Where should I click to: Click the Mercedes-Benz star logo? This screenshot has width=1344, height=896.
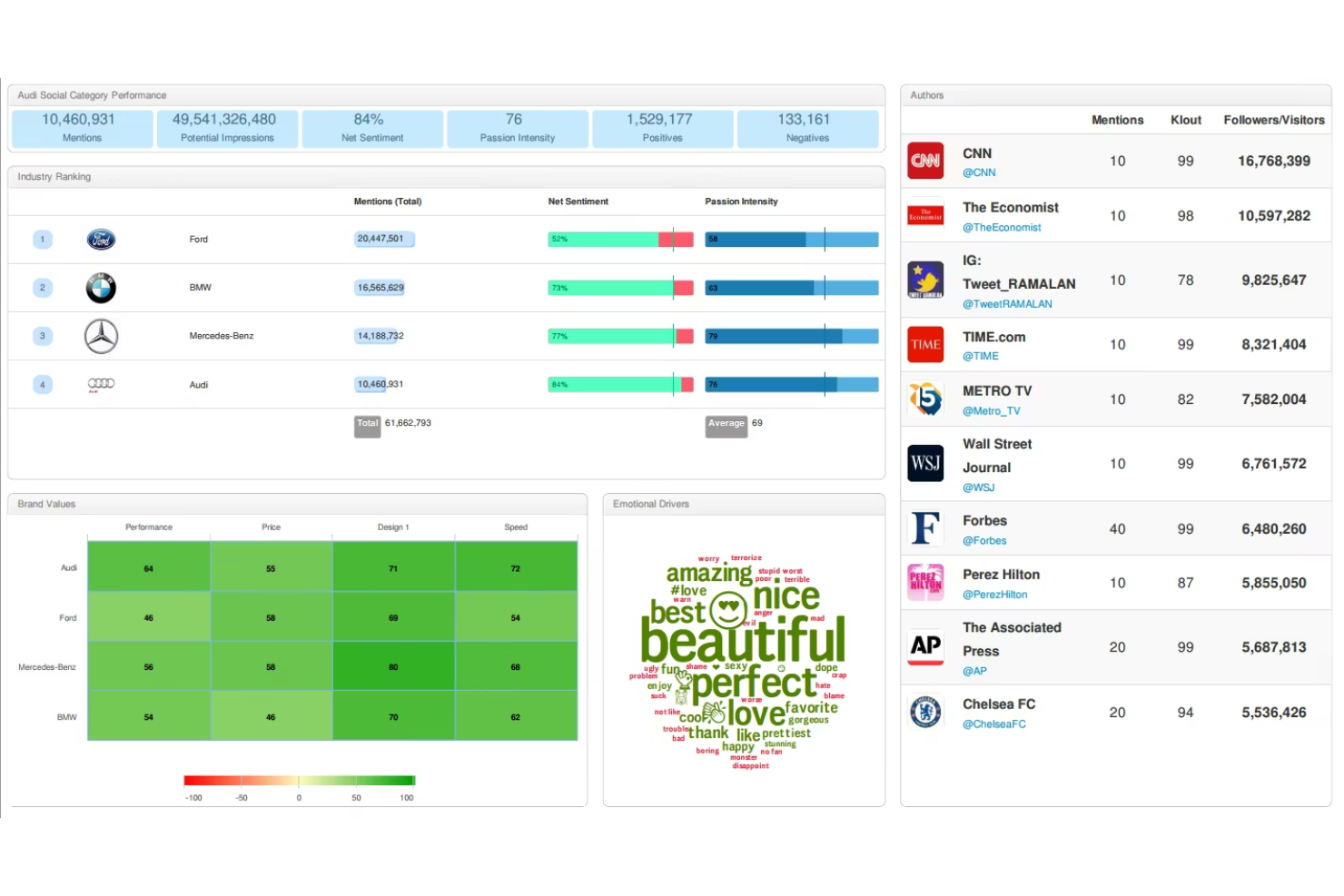[x=101, y=337]
